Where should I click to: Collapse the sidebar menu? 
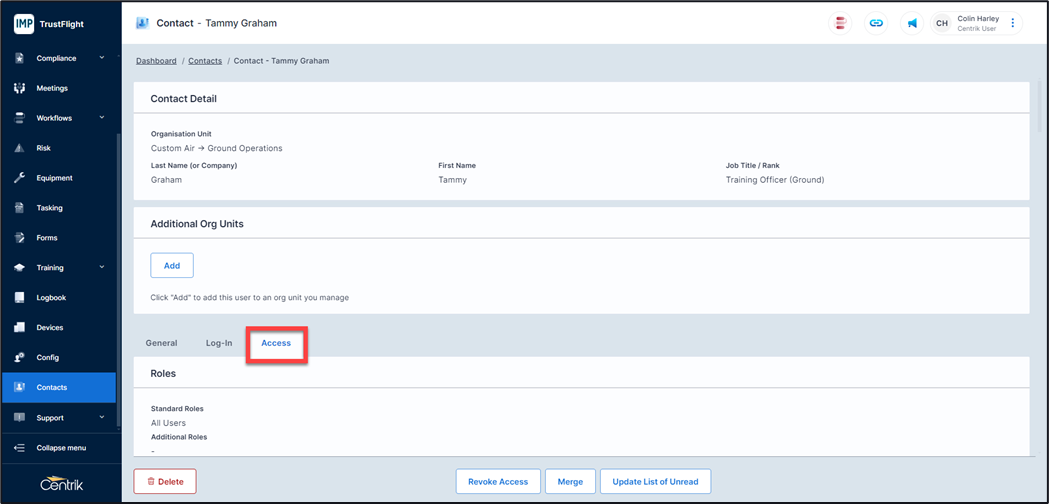coord(60,448)
